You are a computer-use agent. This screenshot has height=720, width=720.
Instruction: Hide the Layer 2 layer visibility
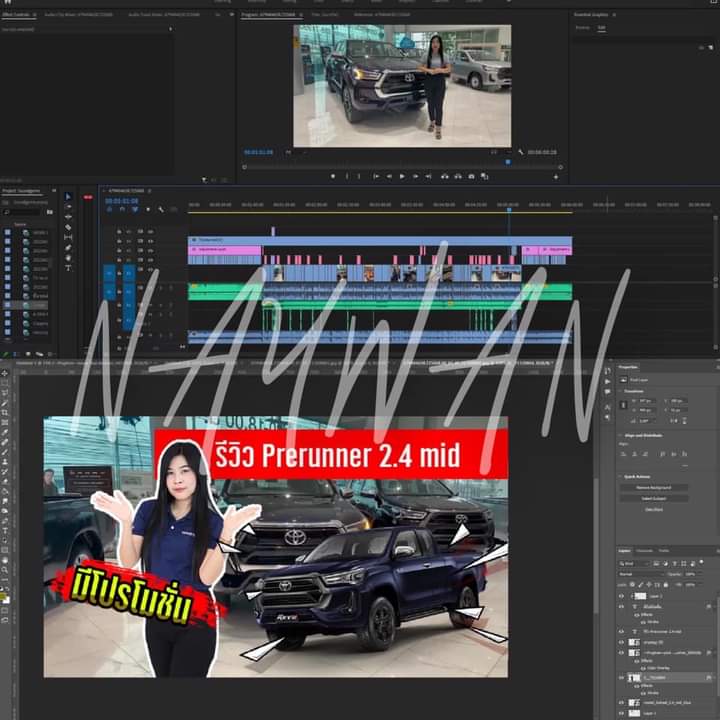(x=621, y=596)
